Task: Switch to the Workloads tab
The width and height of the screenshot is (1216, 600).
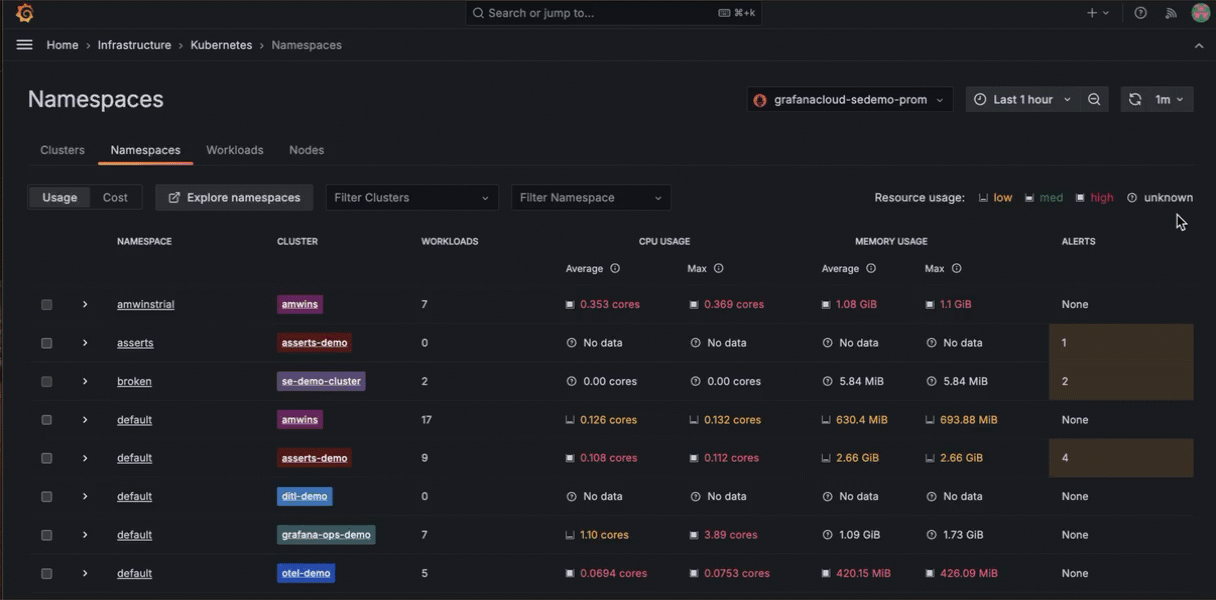Action: click(x=234, y=150)
